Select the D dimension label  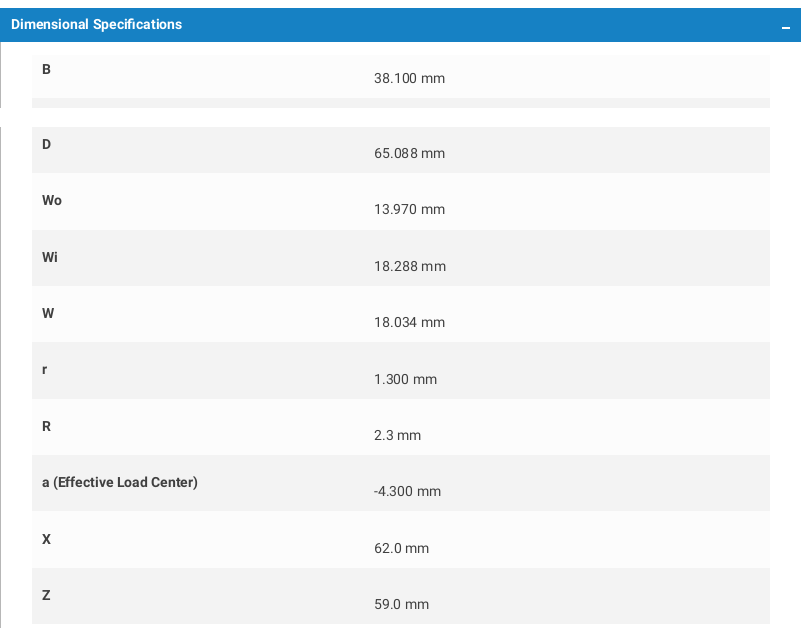[x=46, y=144]
